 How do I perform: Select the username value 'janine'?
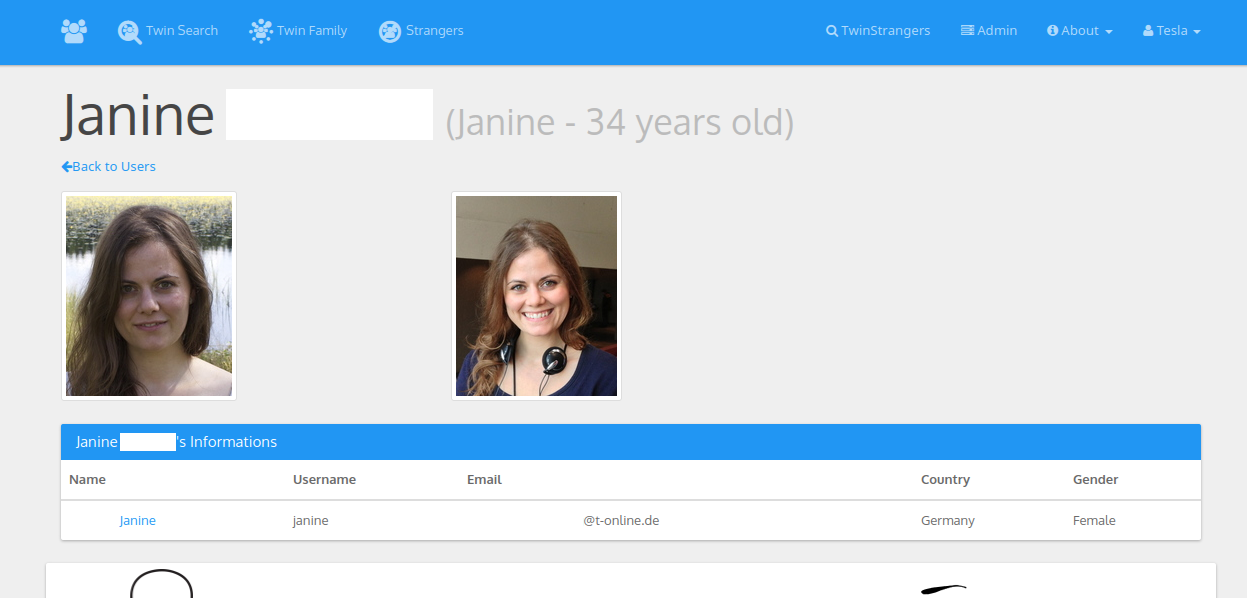[x=311, y=521]
